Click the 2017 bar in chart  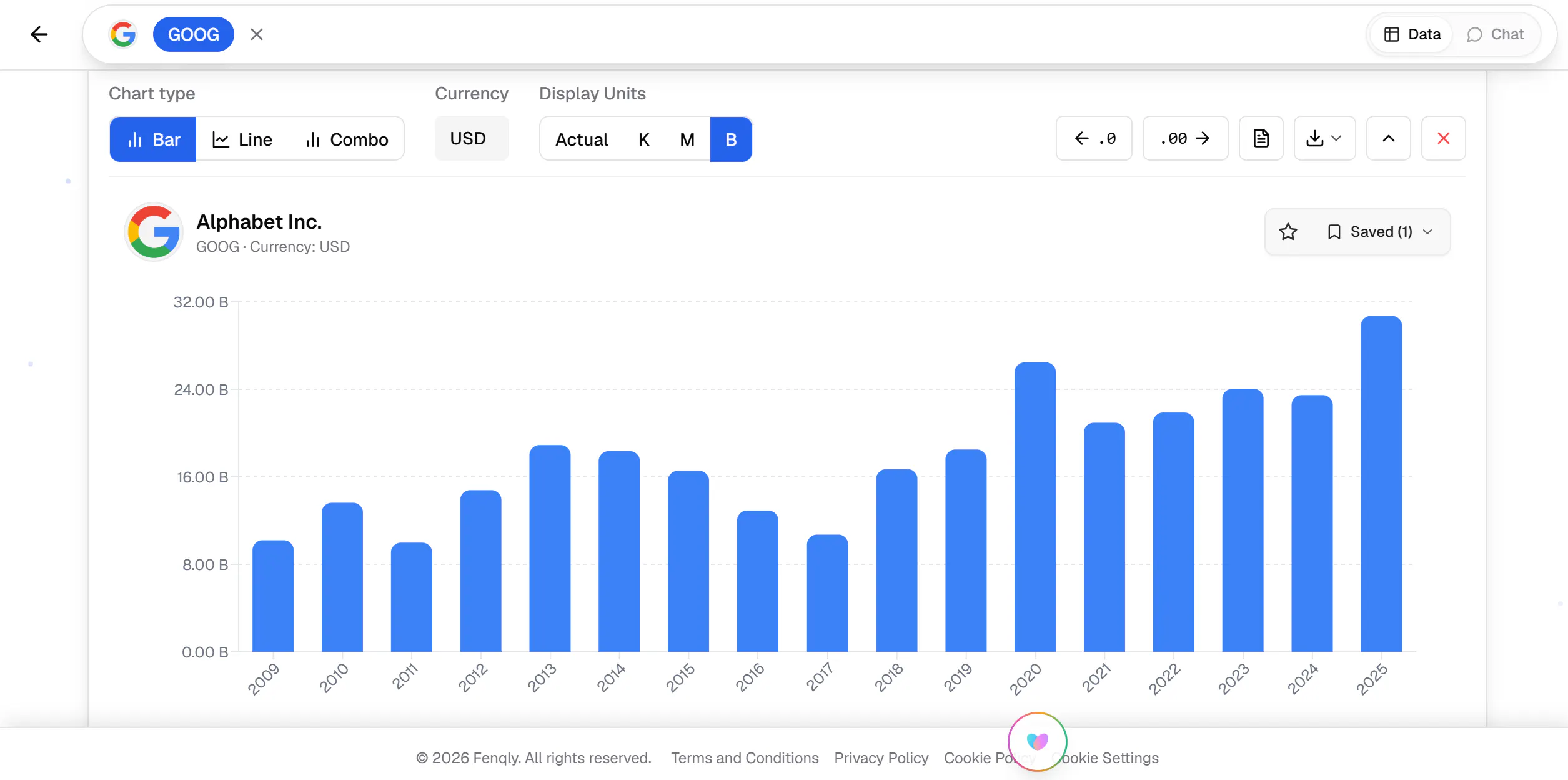point(827,593)
